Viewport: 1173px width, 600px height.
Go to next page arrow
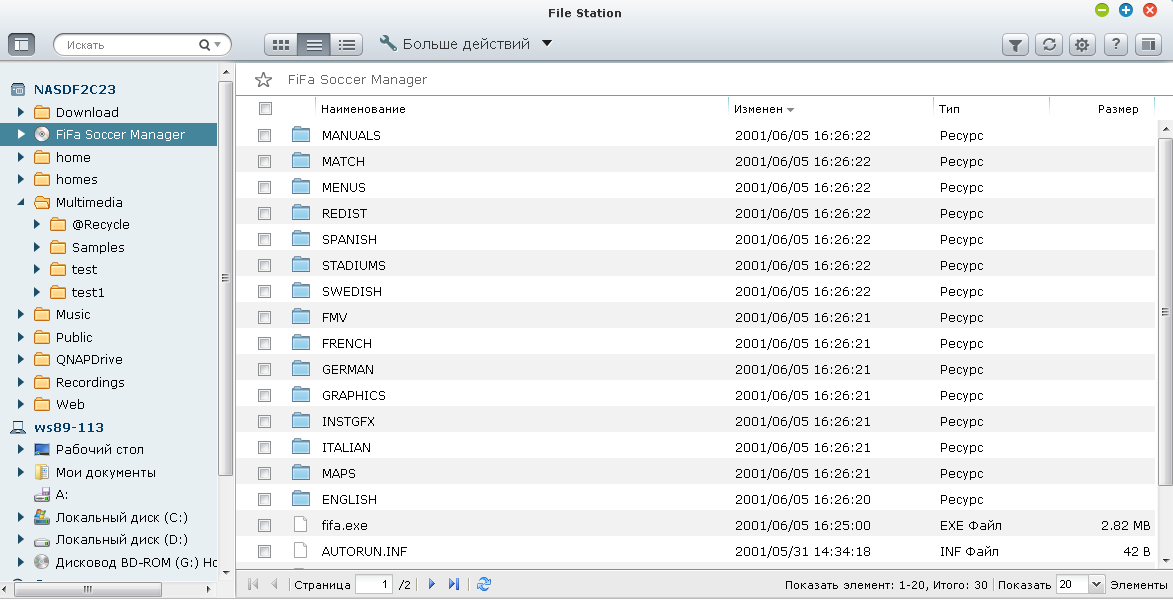click(x=432, y=584)
